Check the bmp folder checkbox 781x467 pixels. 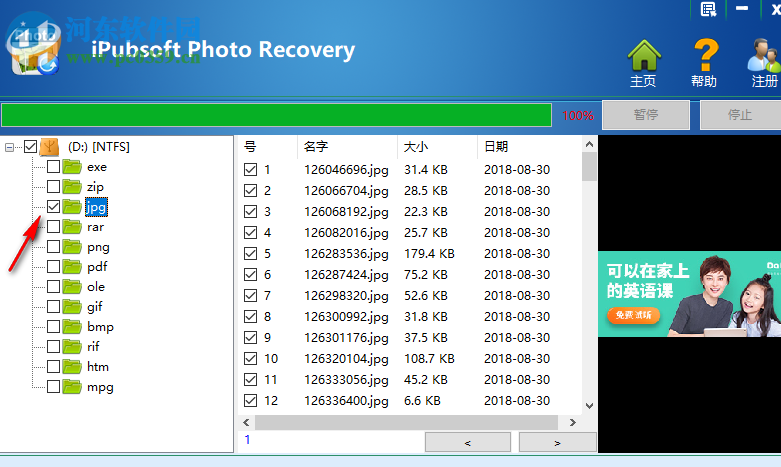[53, 327]
